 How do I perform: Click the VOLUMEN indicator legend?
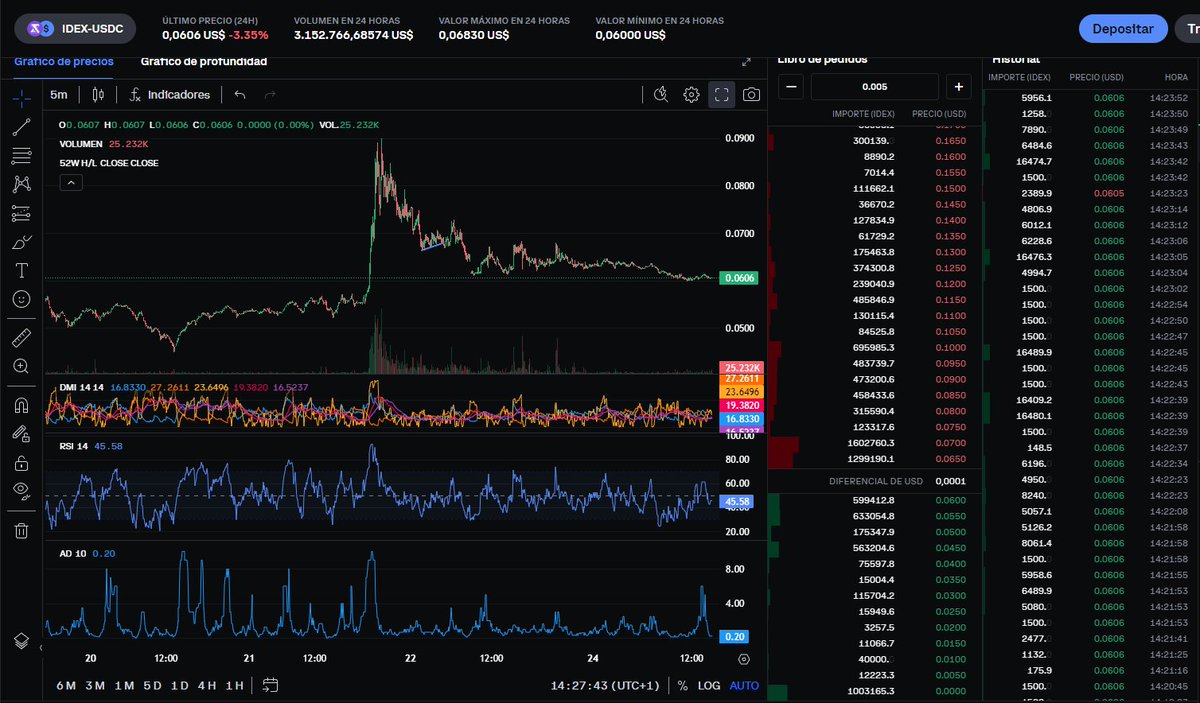(81, 144)
